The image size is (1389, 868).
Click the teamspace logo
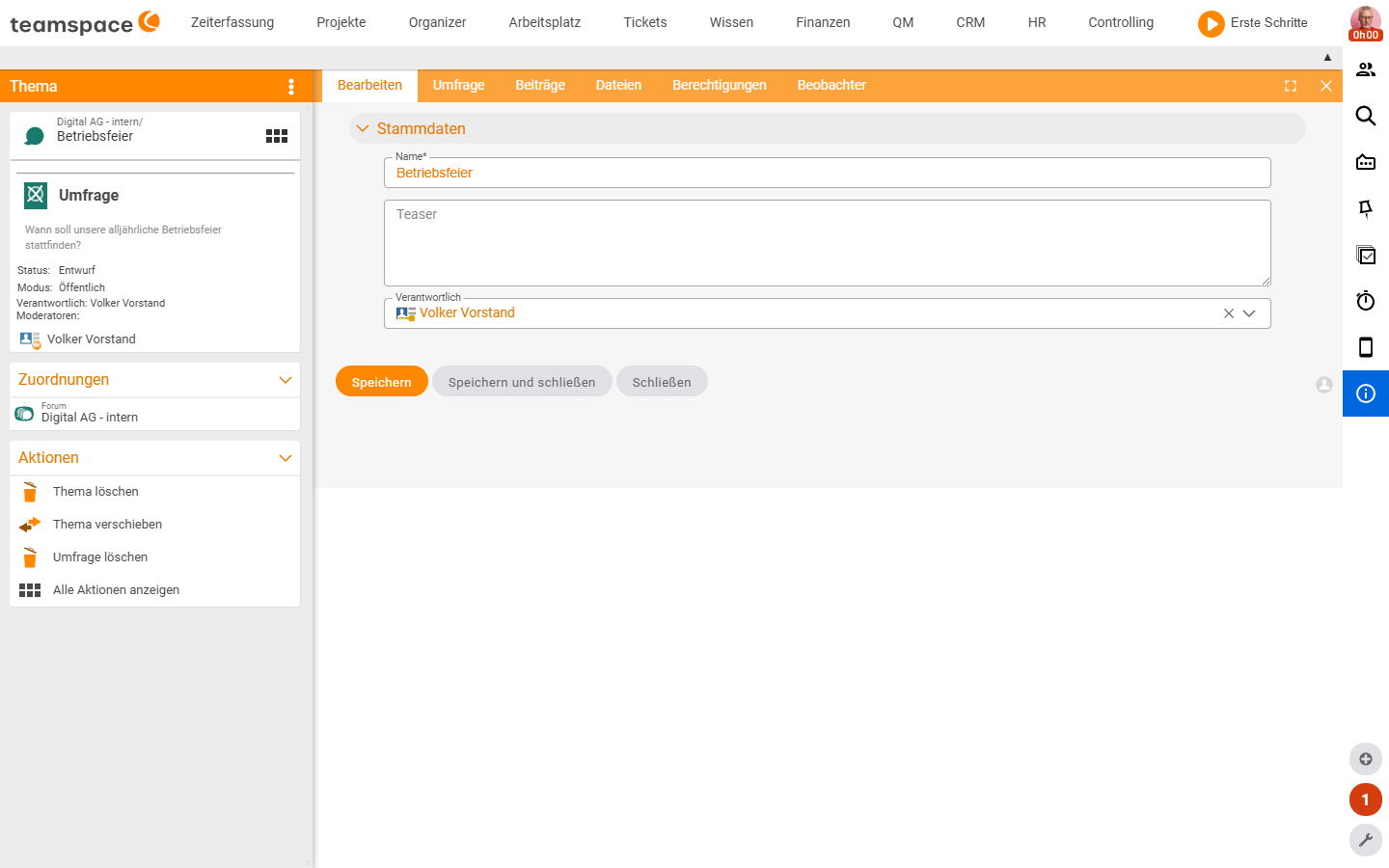[85, 23]
